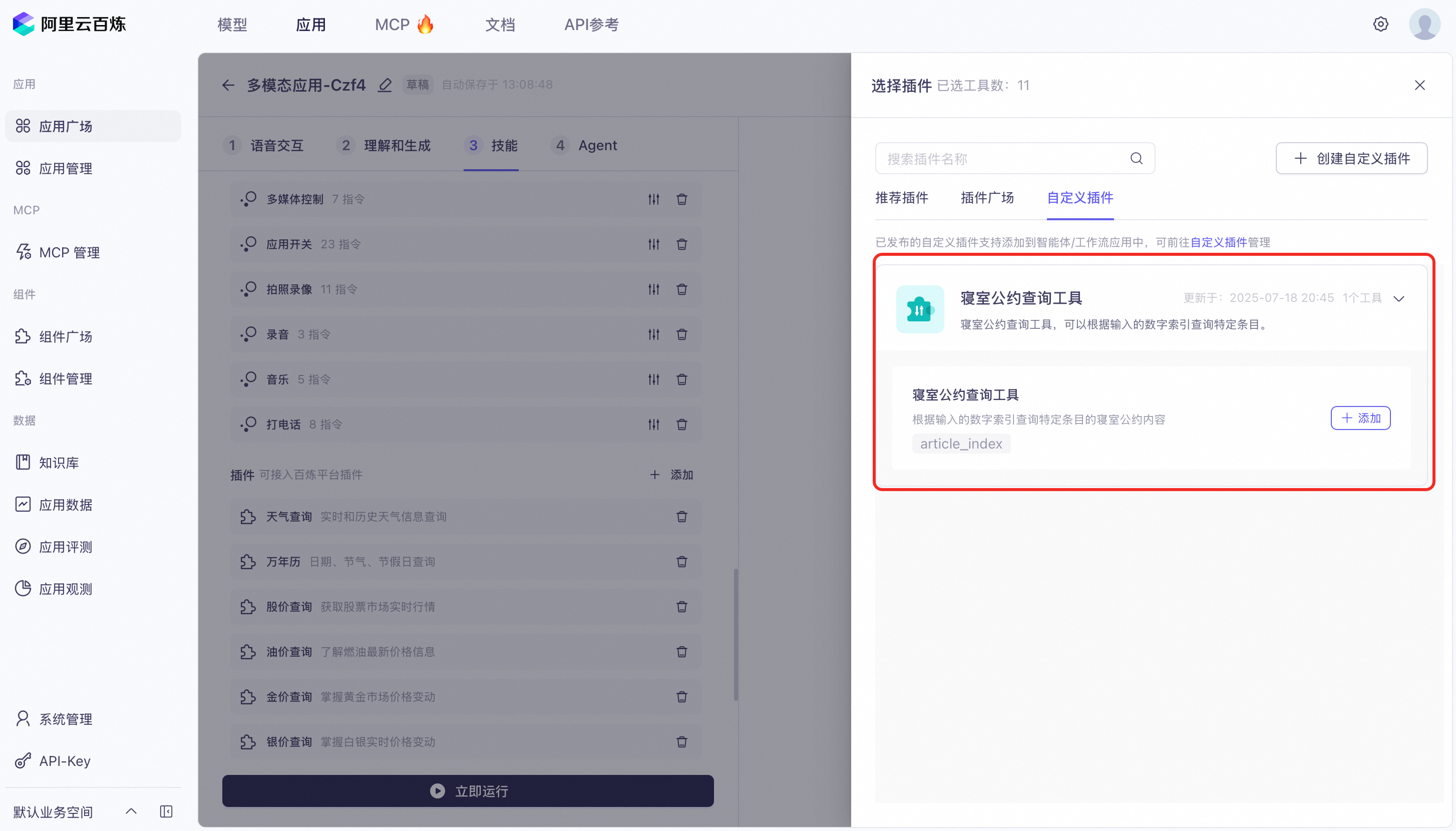Delete the 天气查询 plugin via trash icon

click(x=681, y=517)
